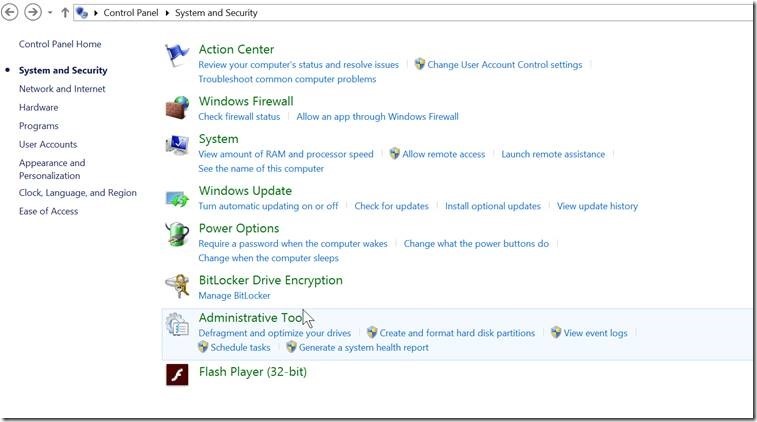Open Hardware category in sidebar
Screen dimensions: 757x422
[39, 107]
